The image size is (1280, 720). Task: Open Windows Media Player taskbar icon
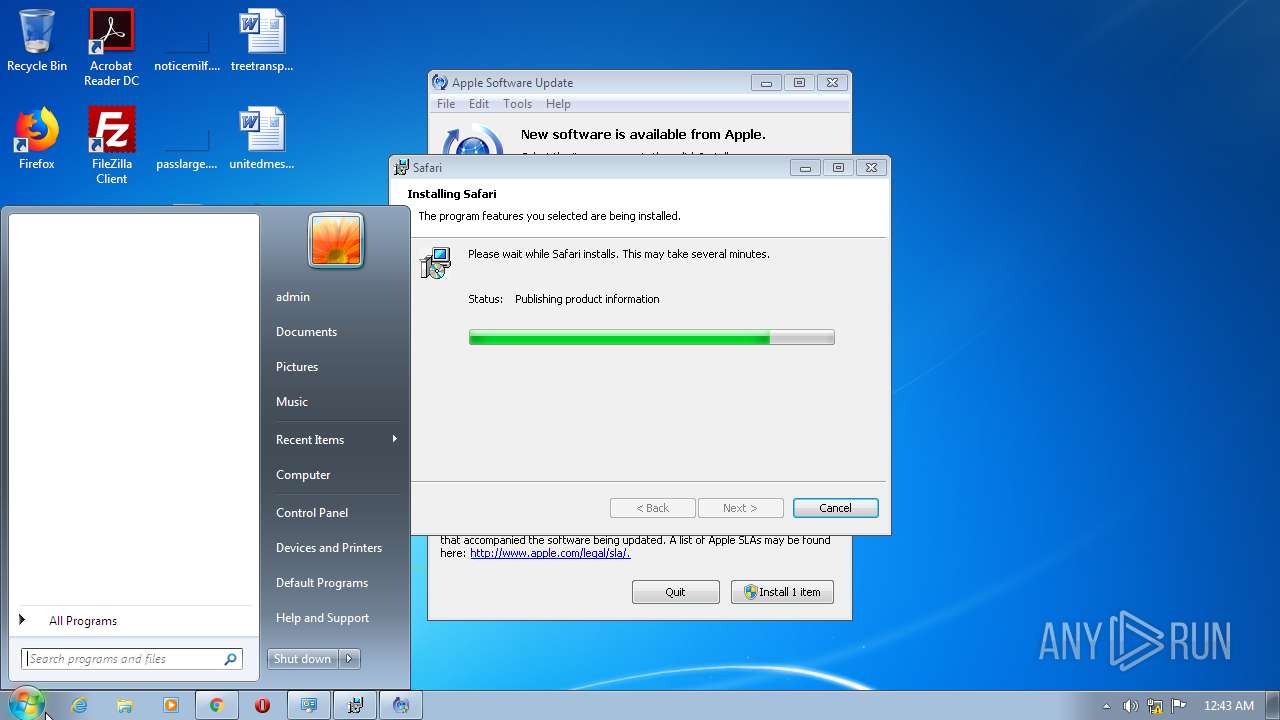tap(171, 705)
